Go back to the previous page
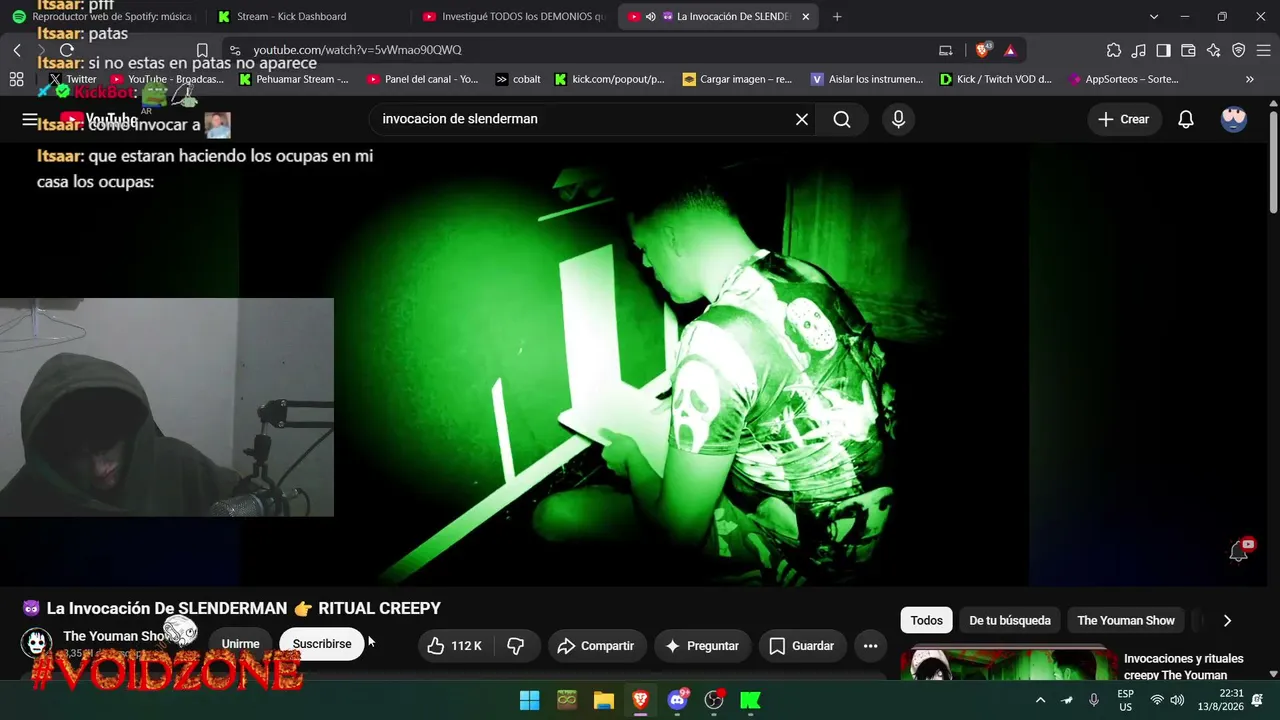The height and width of the screenshot is (720, 1280). point(17,50)
